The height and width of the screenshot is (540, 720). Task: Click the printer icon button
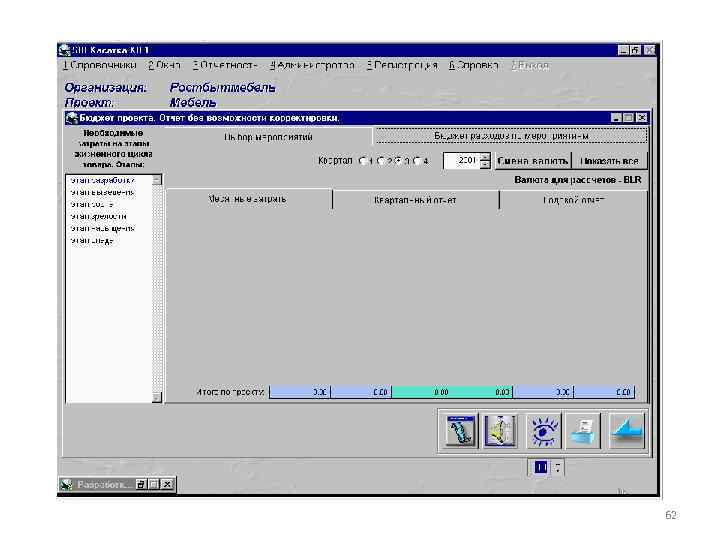(584, 431)
